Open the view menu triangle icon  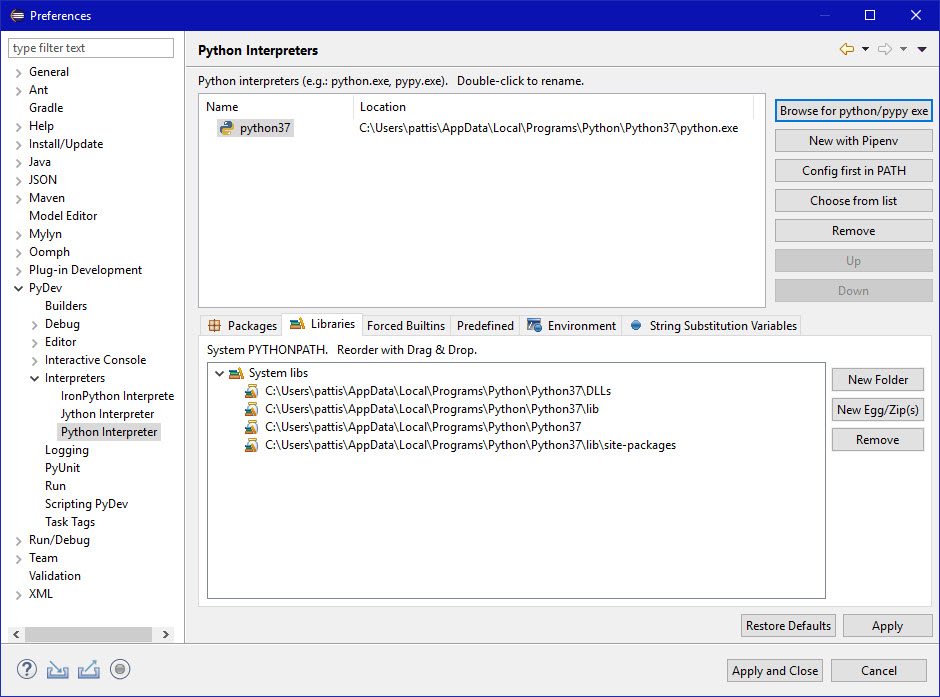921,49
